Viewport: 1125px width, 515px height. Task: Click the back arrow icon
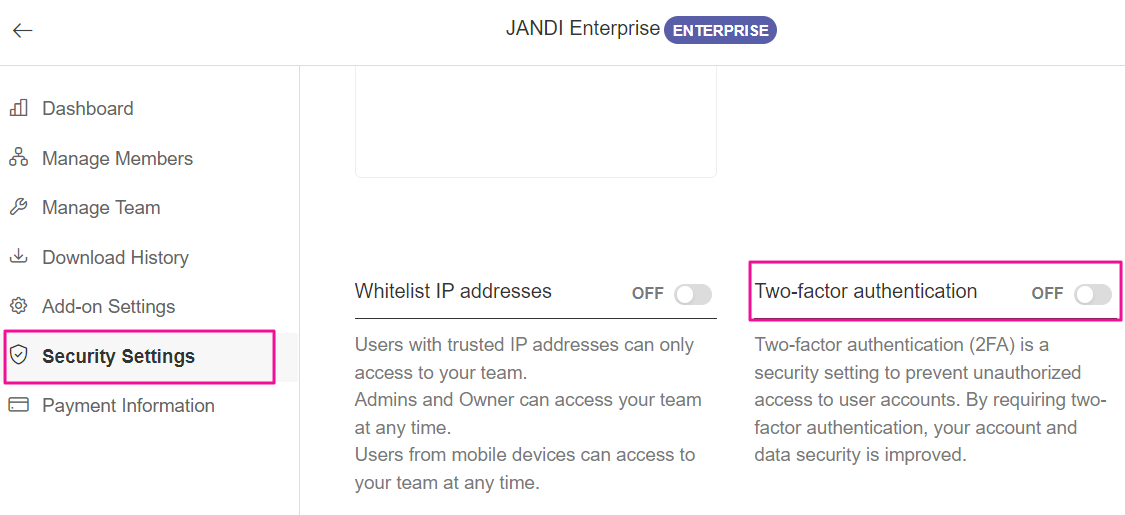tap(22, 30)
